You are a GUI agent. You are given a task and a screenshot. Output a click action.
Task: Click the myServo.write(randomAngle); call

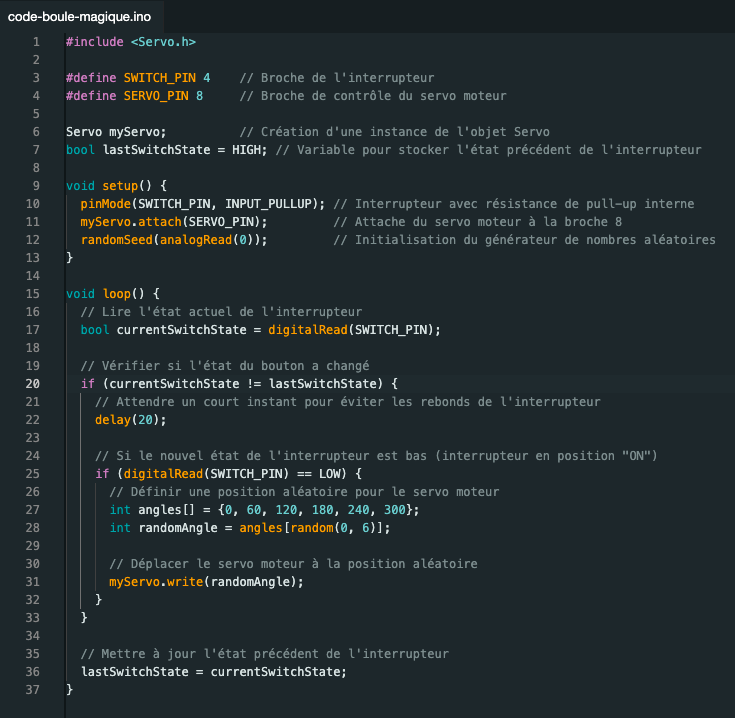tap(206, 582)
